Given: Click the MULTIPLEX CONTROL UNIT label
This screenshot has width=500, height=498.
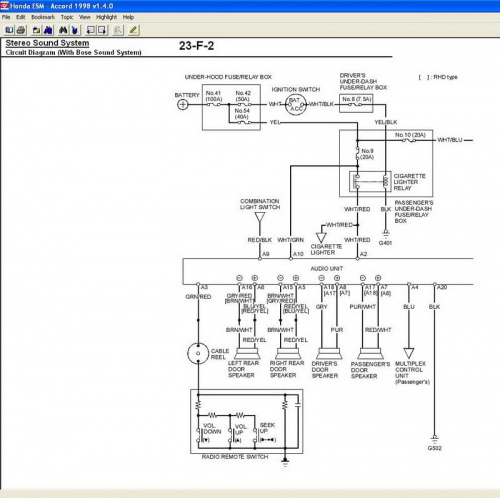Looking at the screenshot, I should click(x=412, y=373).
